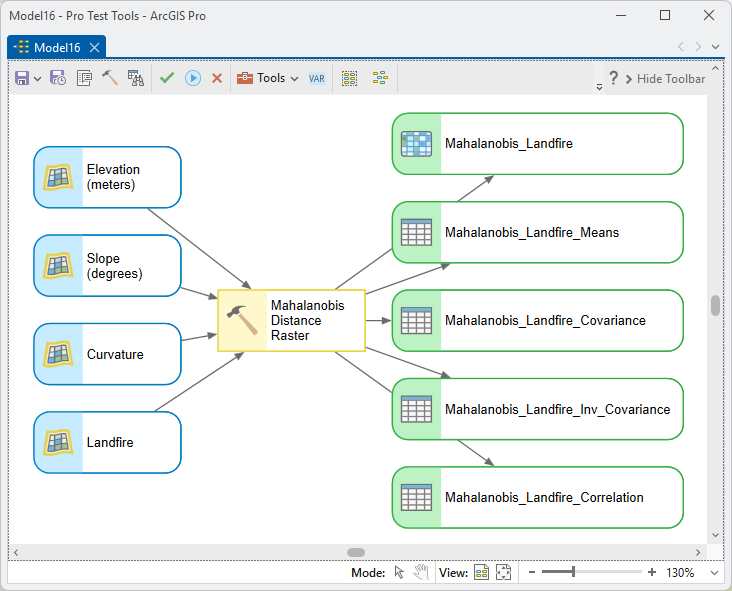Switch to Pan mode hand

(421, 572)
